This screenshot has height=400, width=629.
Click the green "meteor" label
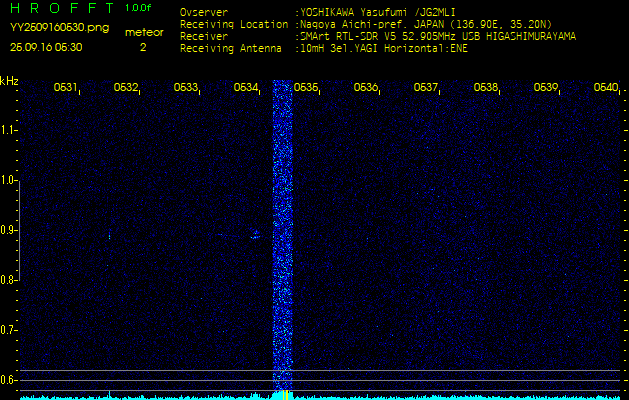[144, 33]
